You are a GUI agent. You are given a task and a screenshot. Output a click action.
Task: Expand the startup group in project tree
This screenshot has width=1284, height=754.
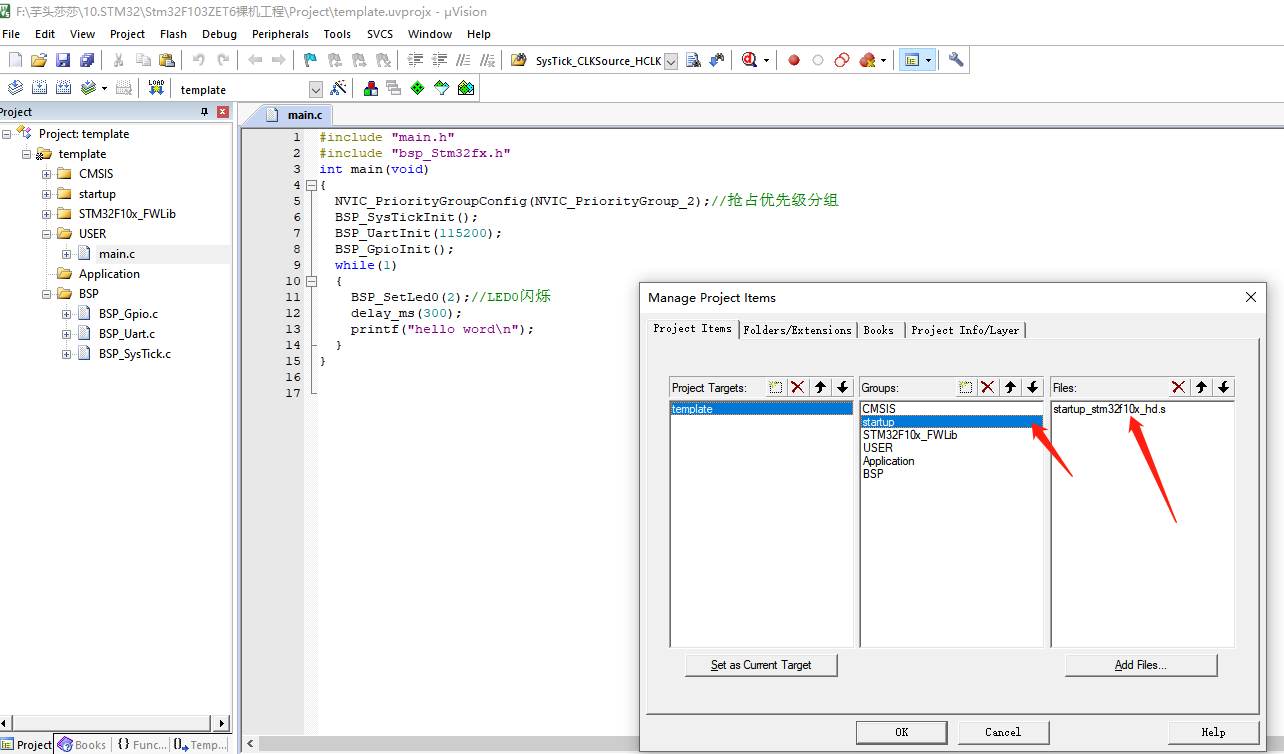coord(47,194)
